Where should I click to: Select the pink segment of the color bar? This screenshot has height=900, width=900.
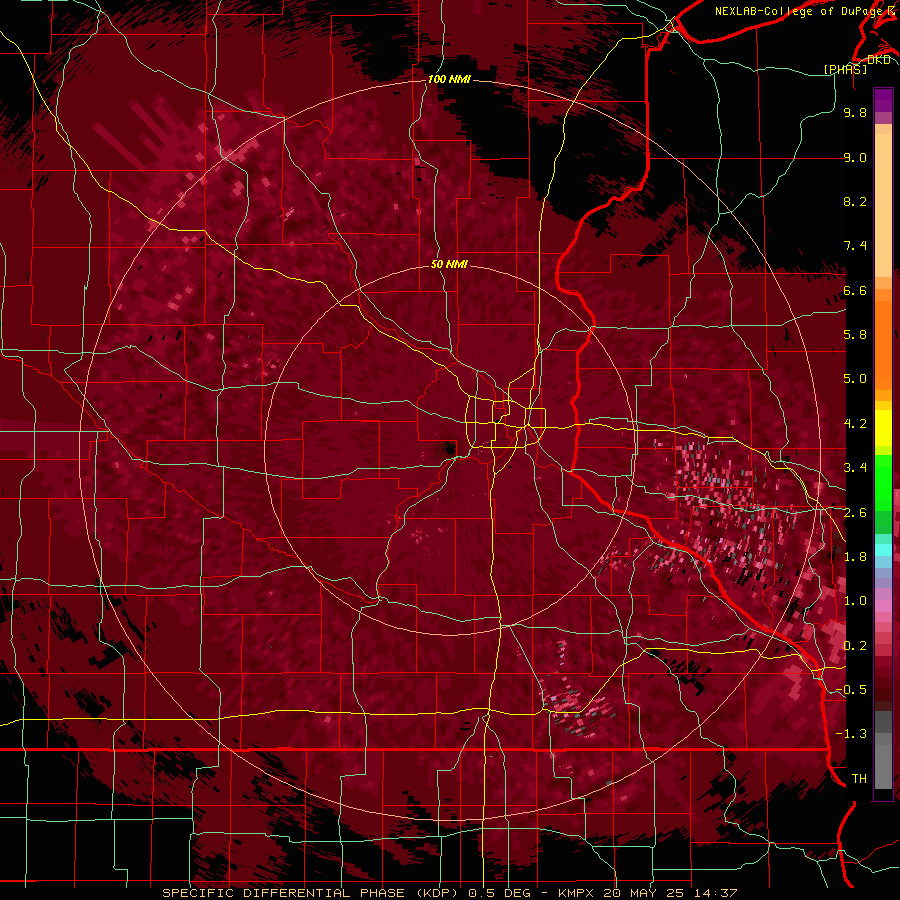click(x=883, y=605)
